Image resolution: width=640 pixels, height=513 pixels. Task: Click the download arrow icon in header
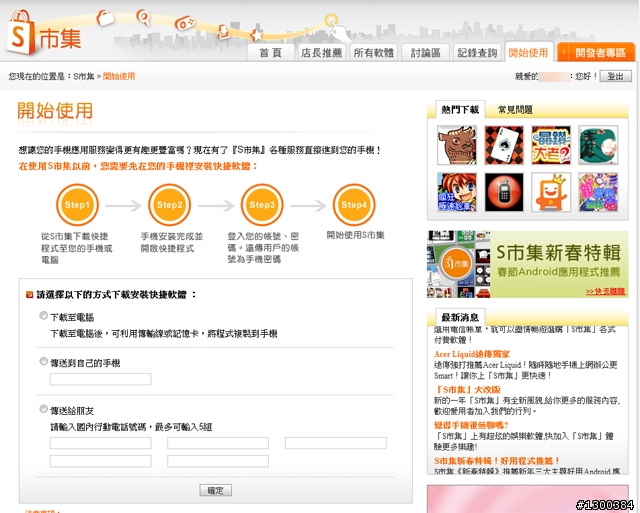224,31
